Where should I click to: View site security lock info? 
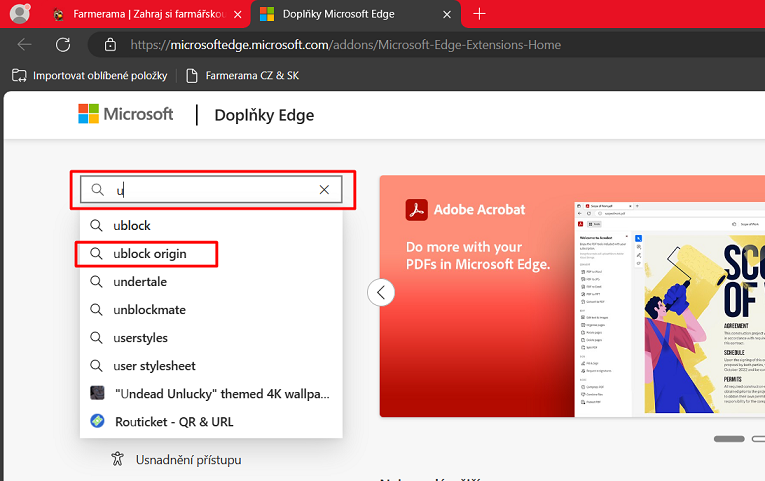tap(110, 45)
